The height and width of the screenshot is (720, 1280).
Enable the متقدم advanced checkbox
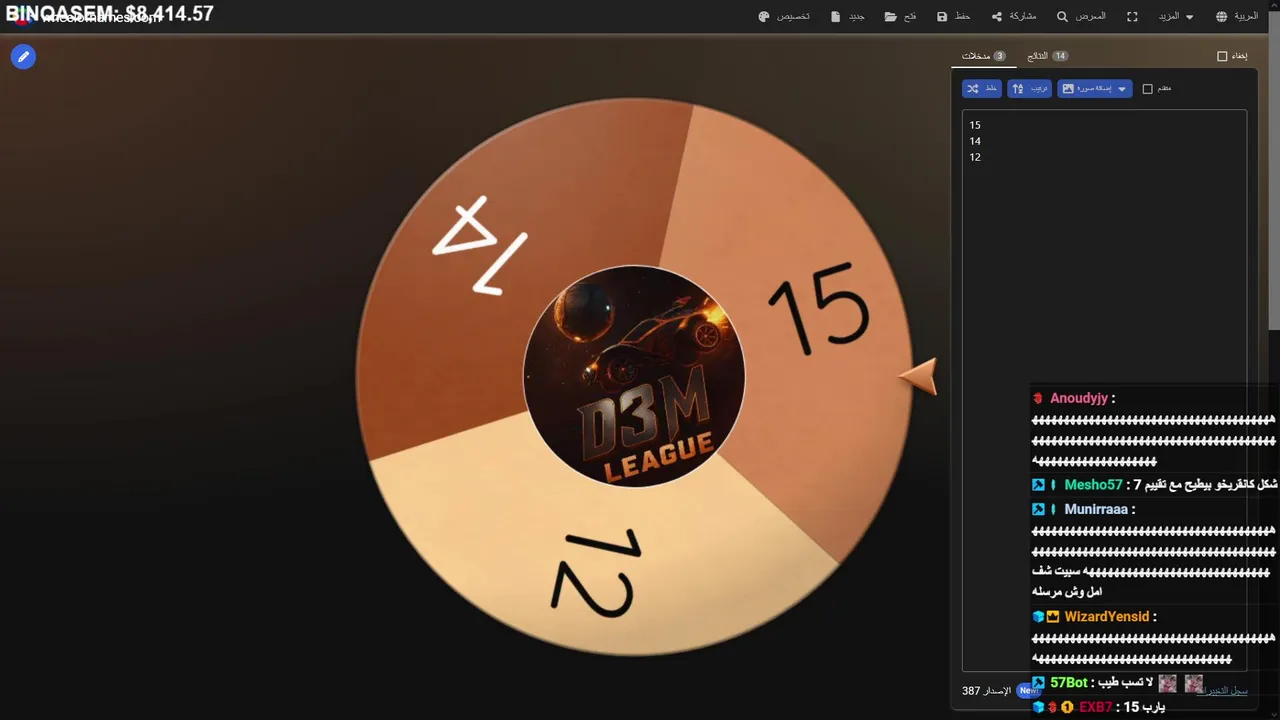click(x=1148, y=89)
